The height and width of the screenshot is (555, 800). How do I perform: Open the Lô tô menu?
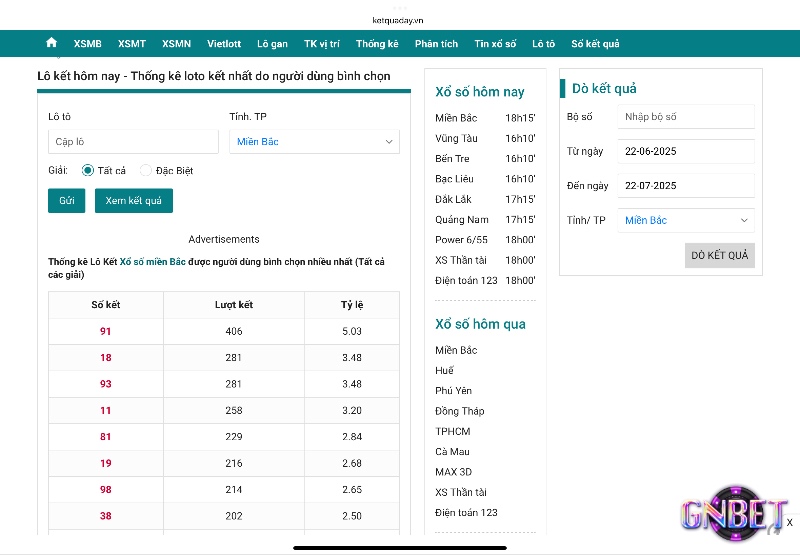point(543,44)
